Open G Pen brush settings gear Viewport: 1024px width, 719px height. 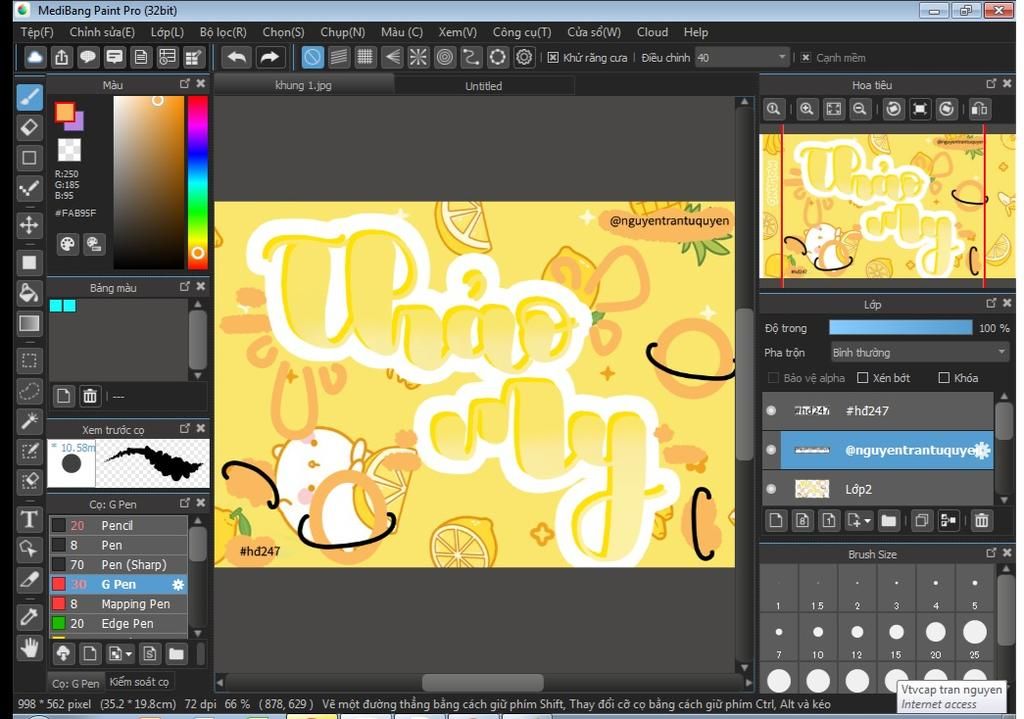coord(178,584)
